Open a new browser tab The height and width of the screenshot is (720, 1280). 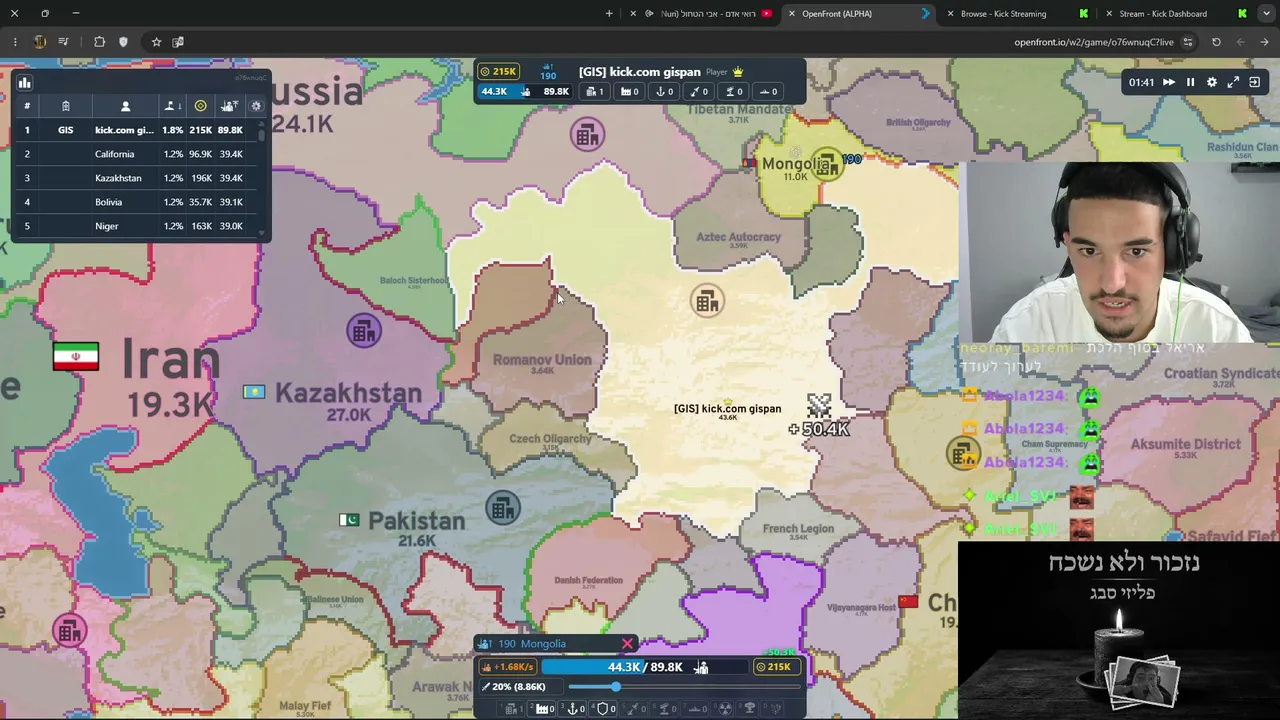(609, 14)
